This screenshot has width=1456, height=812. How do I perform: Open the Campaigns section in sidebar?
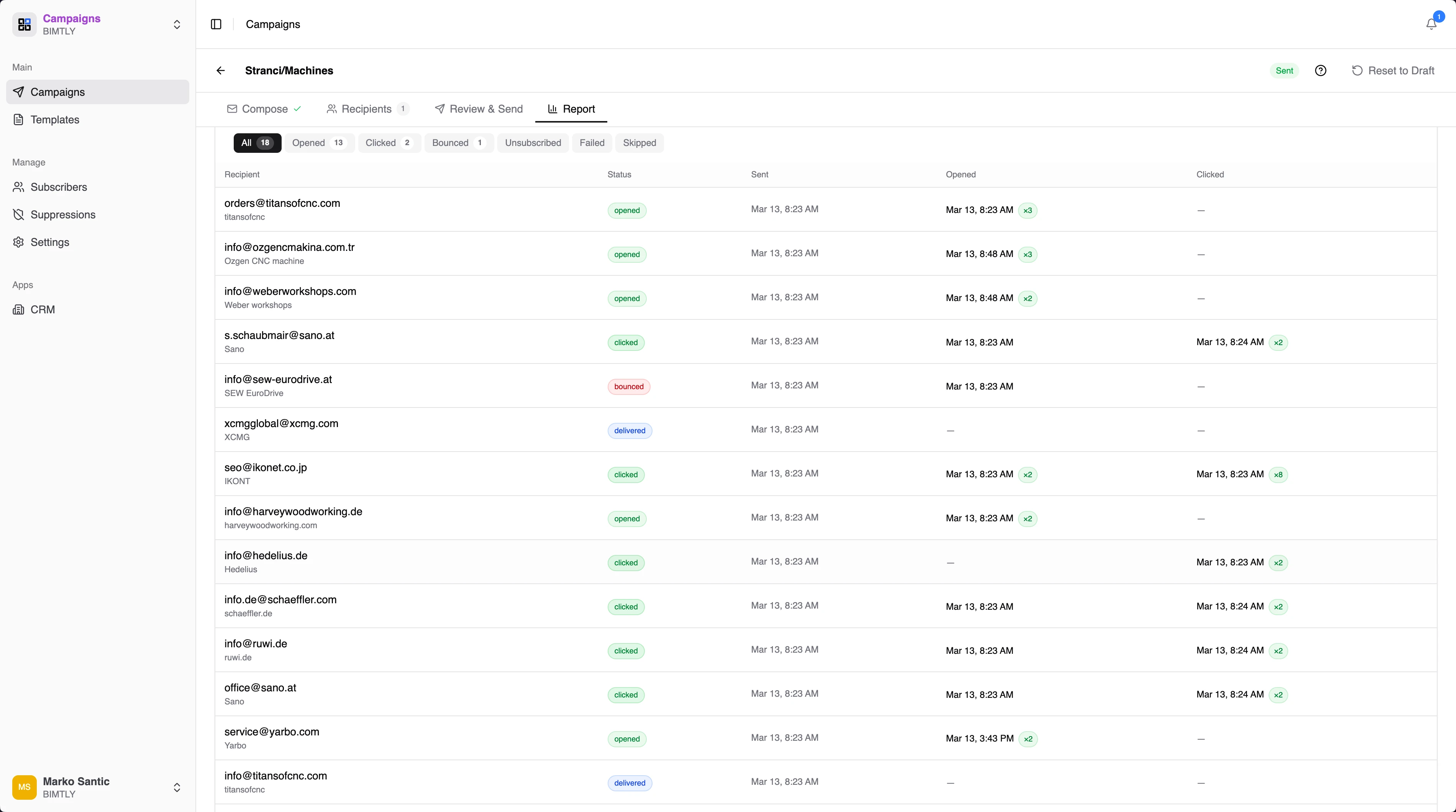(x=58, y=92)
